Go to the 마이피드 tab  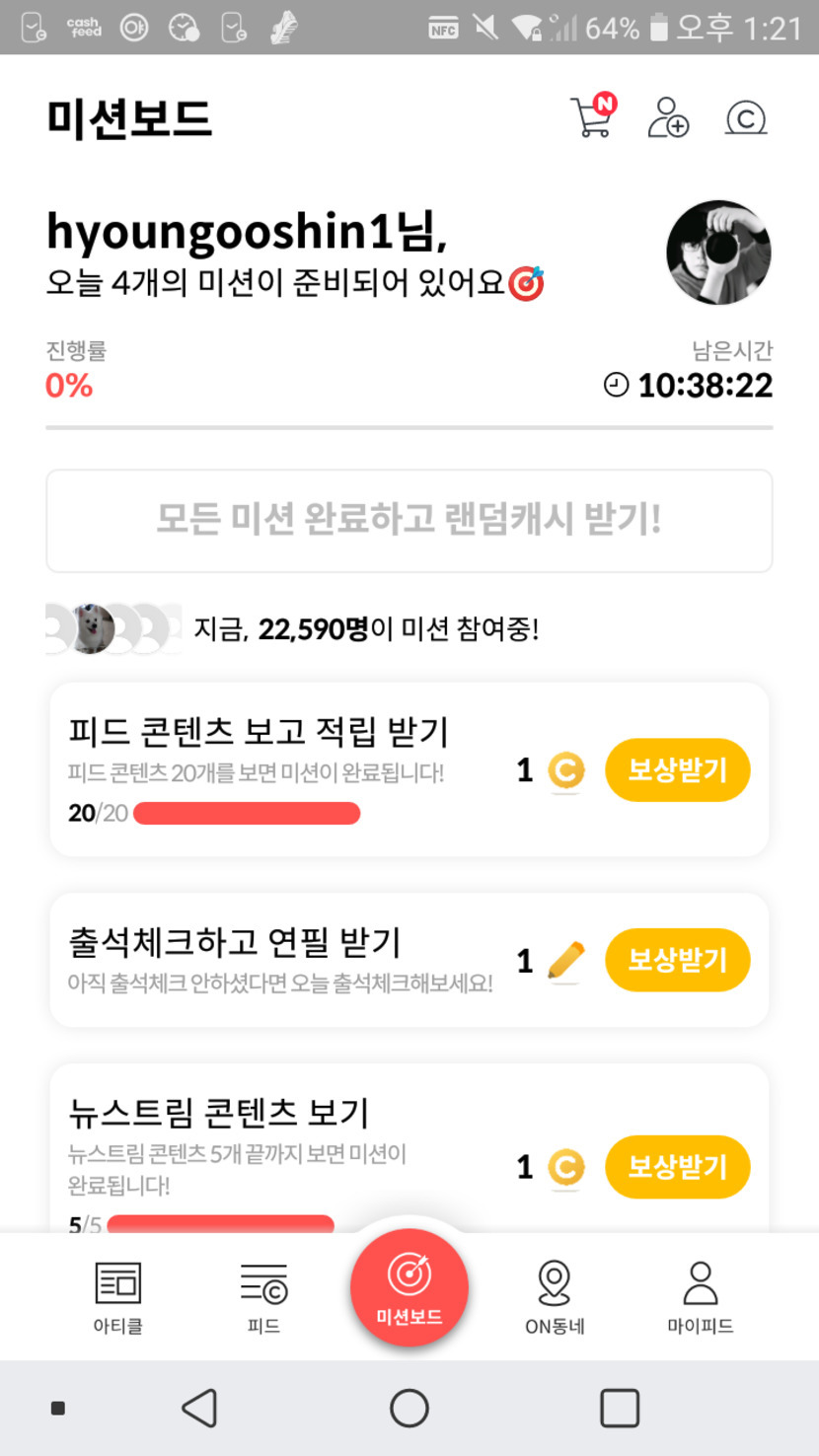(x=700, y=1297)
